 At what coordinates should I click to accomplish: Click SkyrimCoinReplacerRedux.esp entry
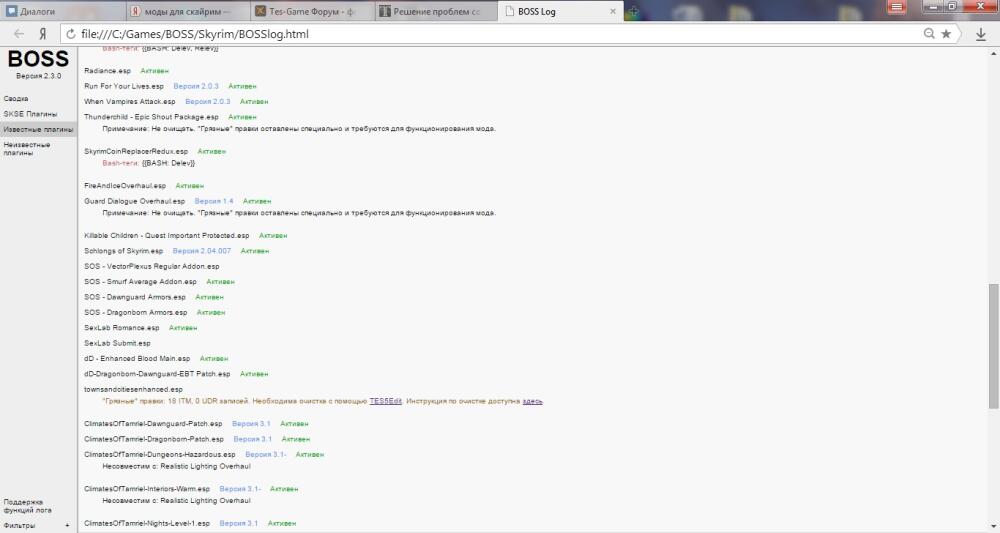[x=136, y=151]
